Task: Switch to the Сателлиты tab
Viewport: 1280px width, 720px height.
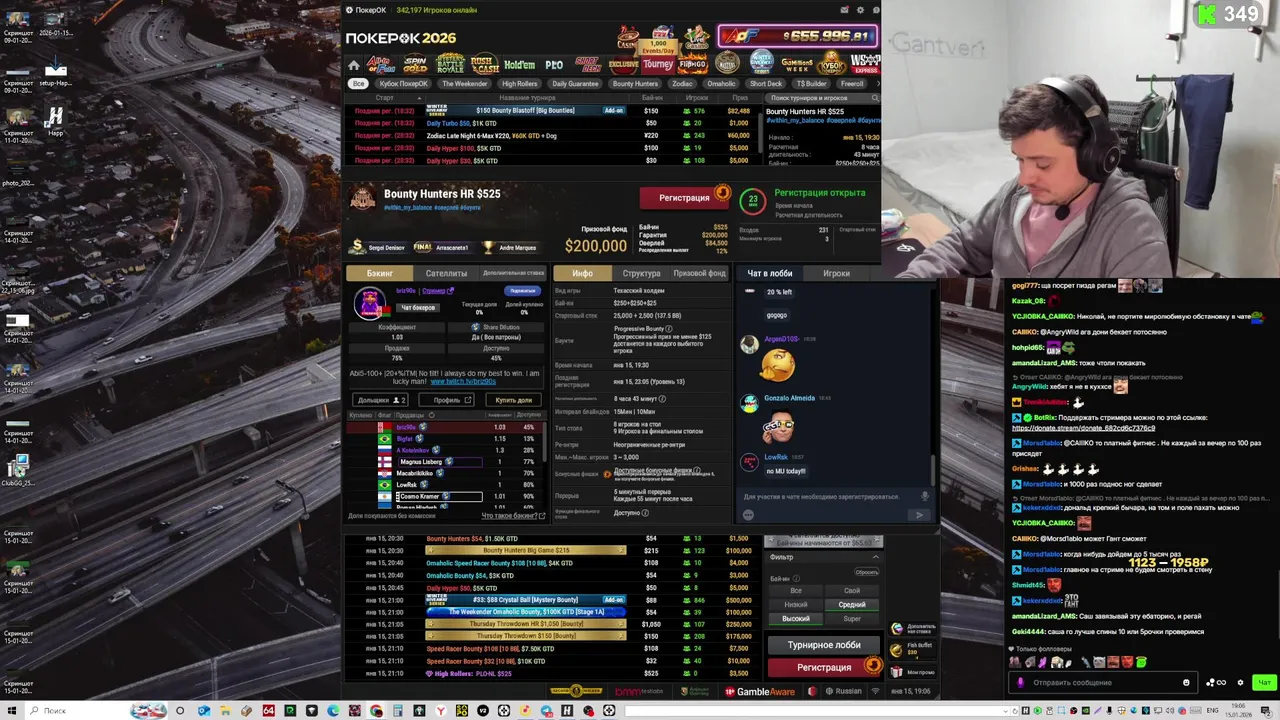Action: 446,273
